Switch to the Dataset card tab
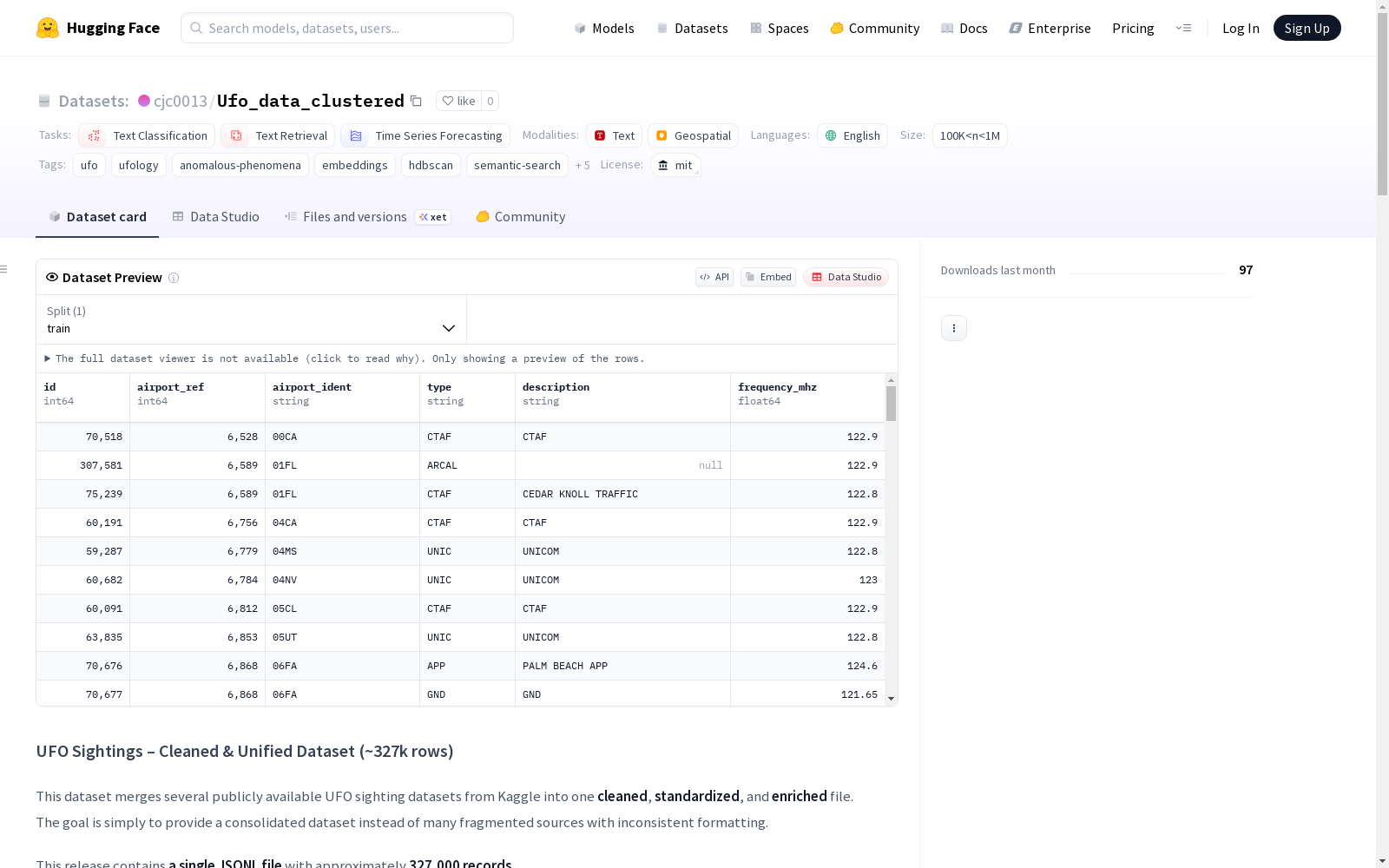 coord(97,217)
